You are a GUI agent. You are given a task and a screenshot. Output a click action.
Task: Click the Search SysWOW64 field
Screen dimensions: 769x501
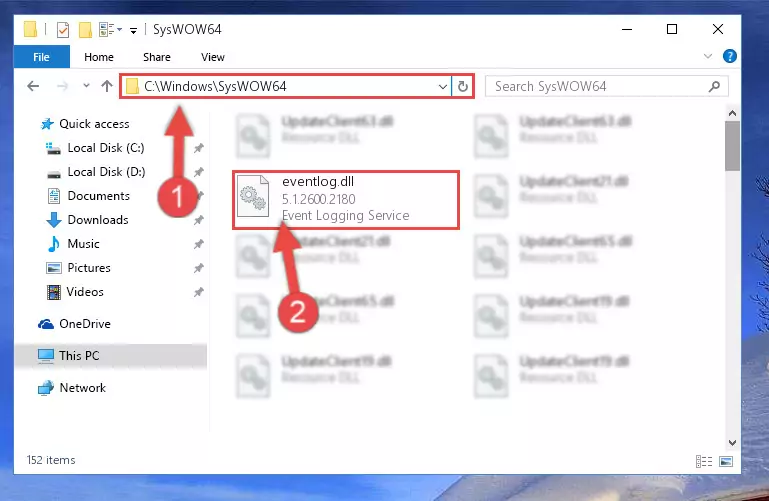tap(606, 87)
